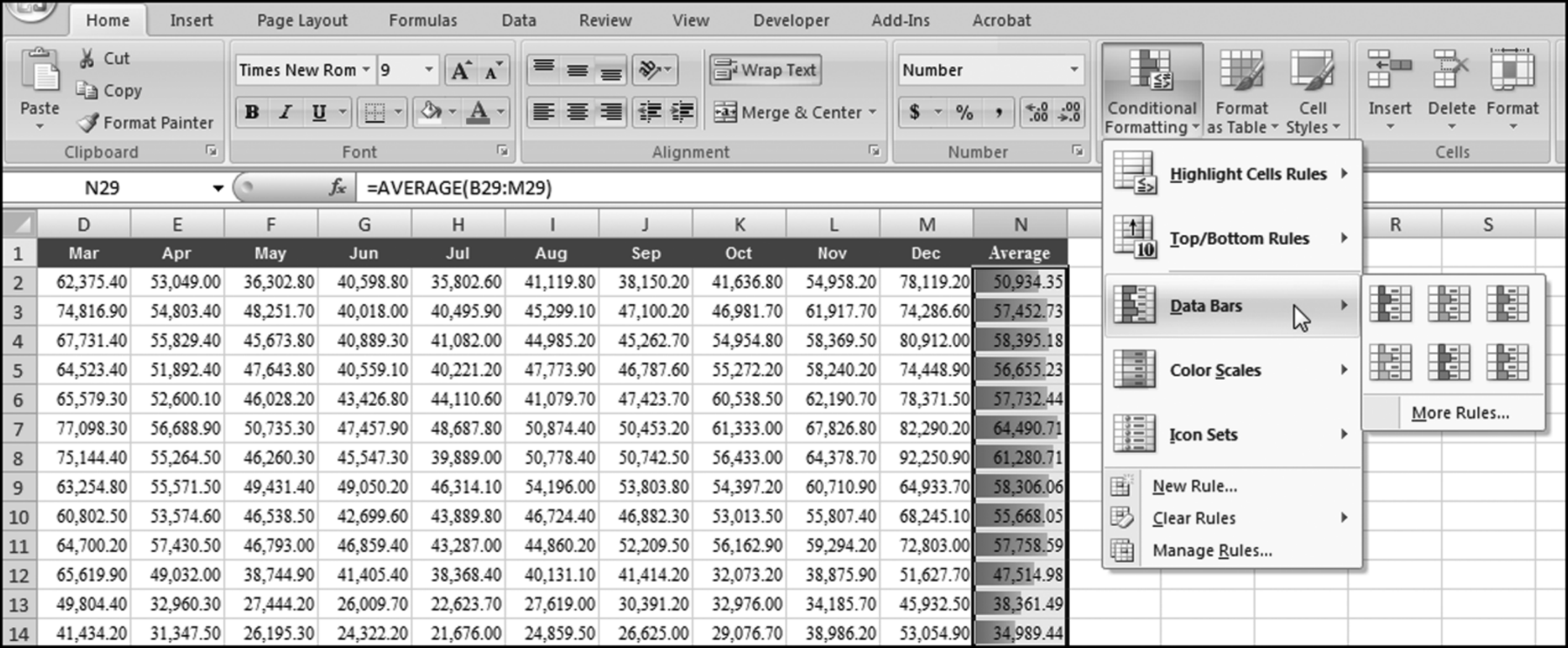
Task: Toggle horizontal Center alignment
Action: pos(577,112)
